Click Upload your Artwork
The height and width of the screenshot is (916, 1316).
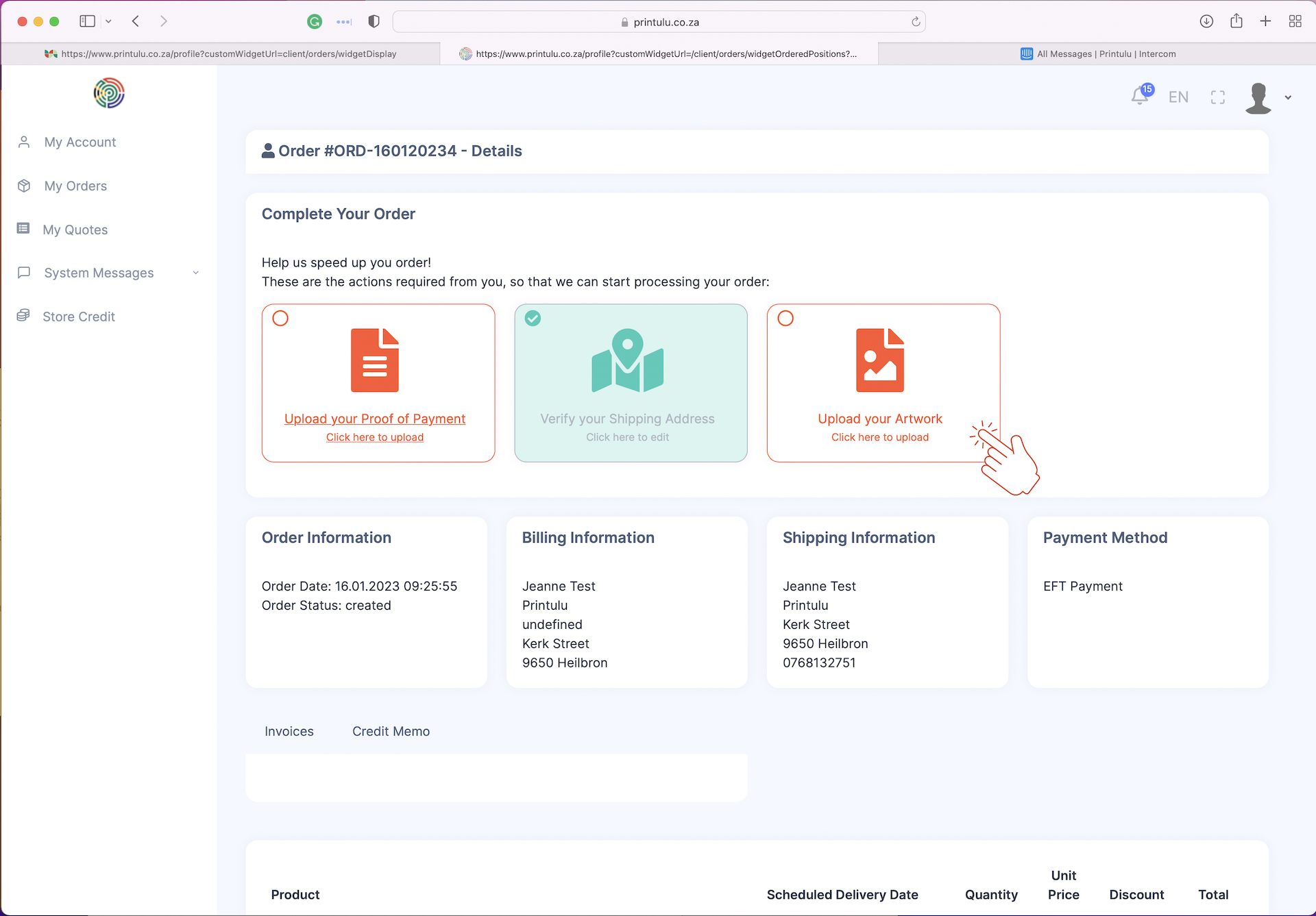click(x=880, y=419)
